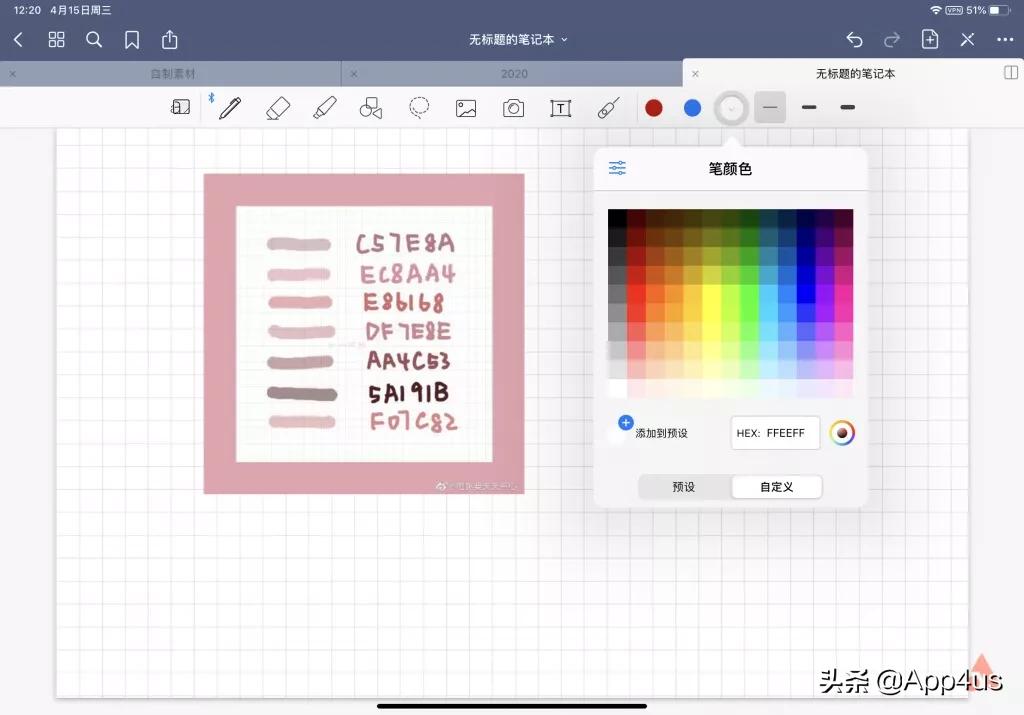
Task: Click the undo arrow
Action: pyautogui.click(x=857, y=40)
